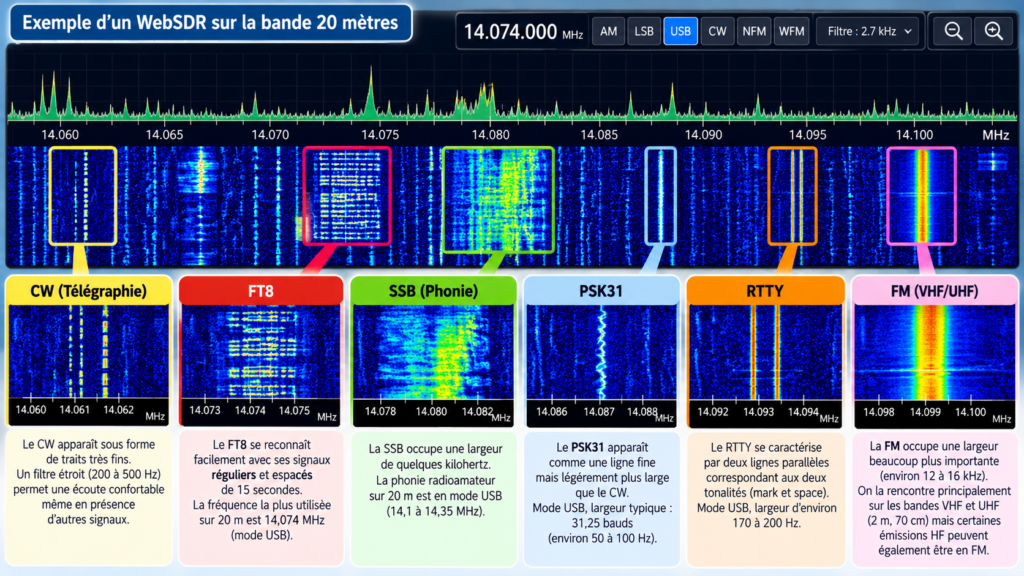Click the blue-boxed PSK31 signal in waterfall

pos(660,196)
